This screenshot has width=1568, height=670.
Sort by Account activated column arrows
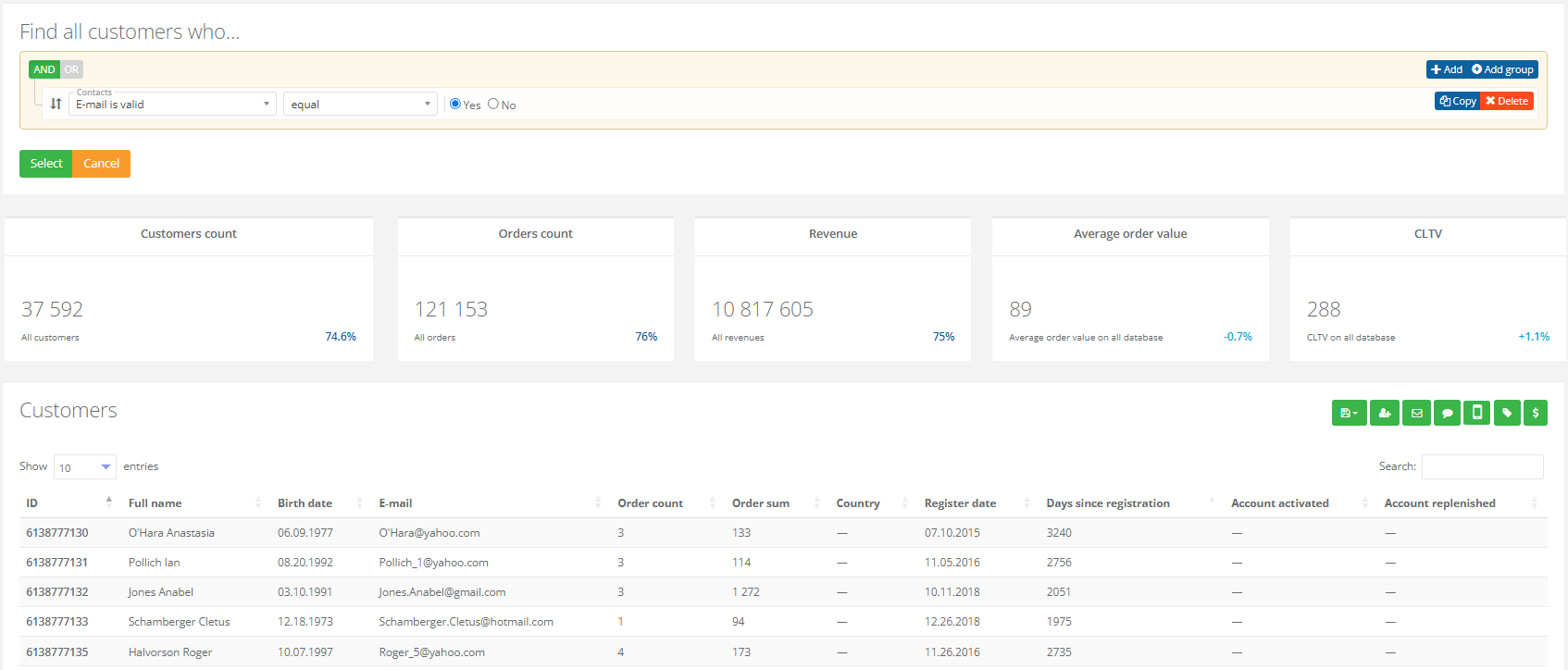[x=1365, y=502]
